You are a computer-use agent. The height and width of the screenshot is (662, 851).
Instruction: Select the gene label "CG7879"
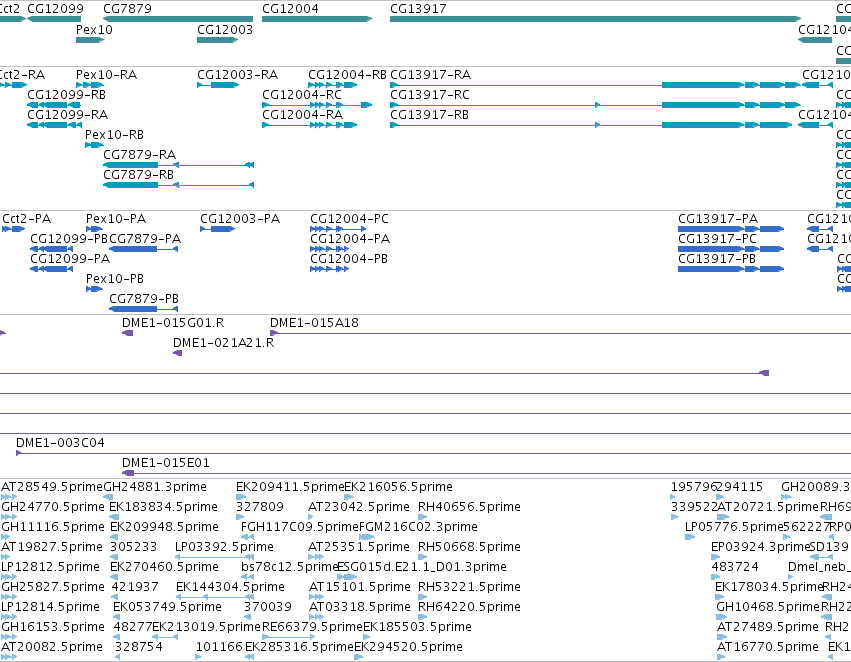coord(128,9)
